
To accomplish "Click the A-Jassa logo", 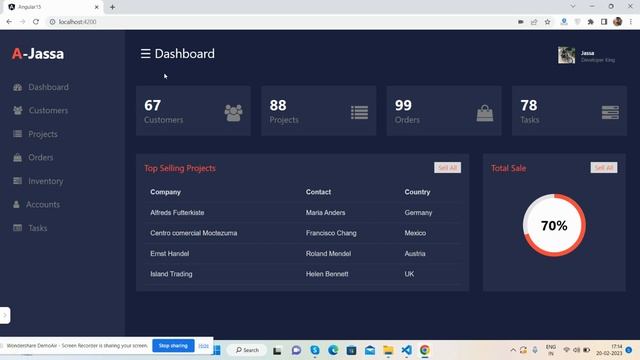I will (38, 54).
